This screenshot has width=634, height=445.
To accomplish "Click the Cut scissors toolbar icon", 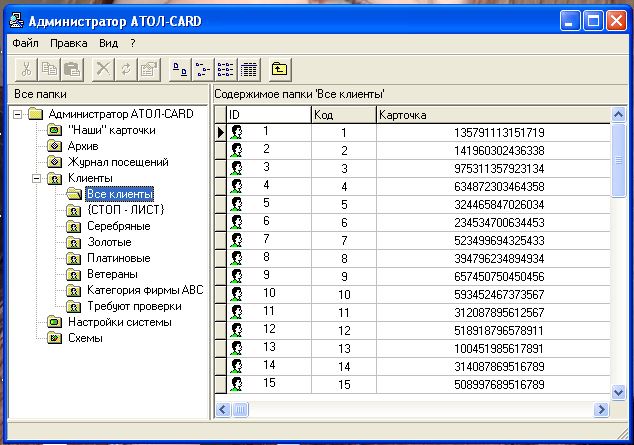I will click(27, 69).
